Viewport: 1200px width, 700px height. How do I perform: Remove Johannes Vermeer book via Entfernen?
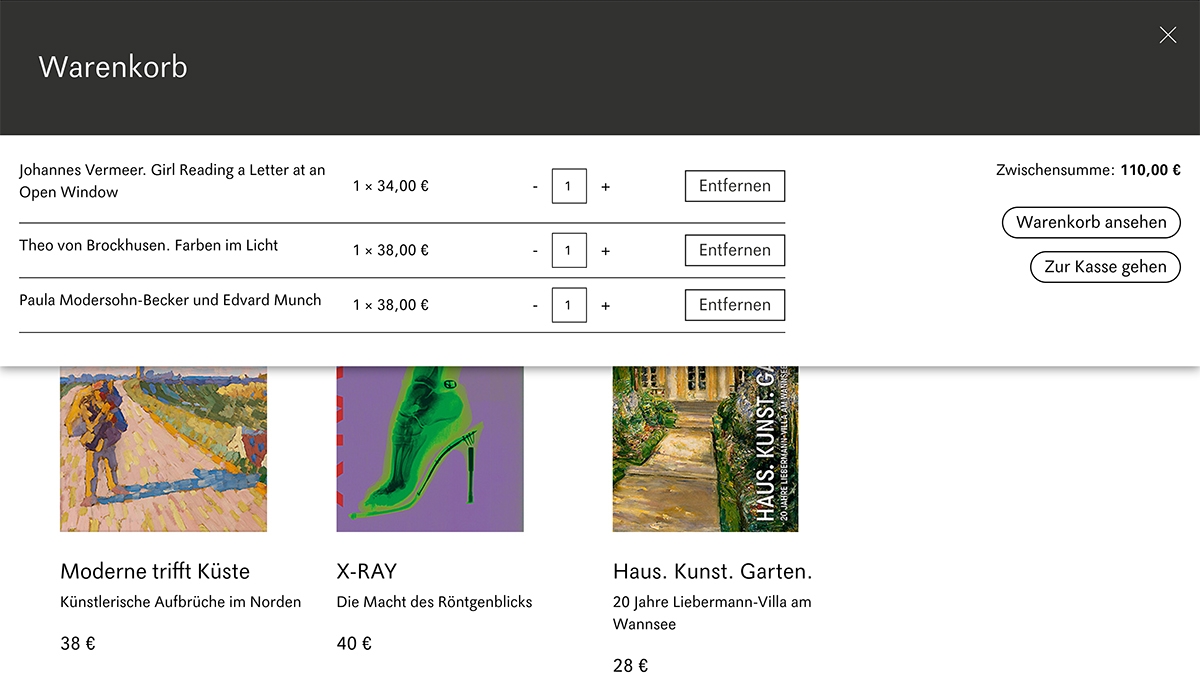(x=734, y=186)
